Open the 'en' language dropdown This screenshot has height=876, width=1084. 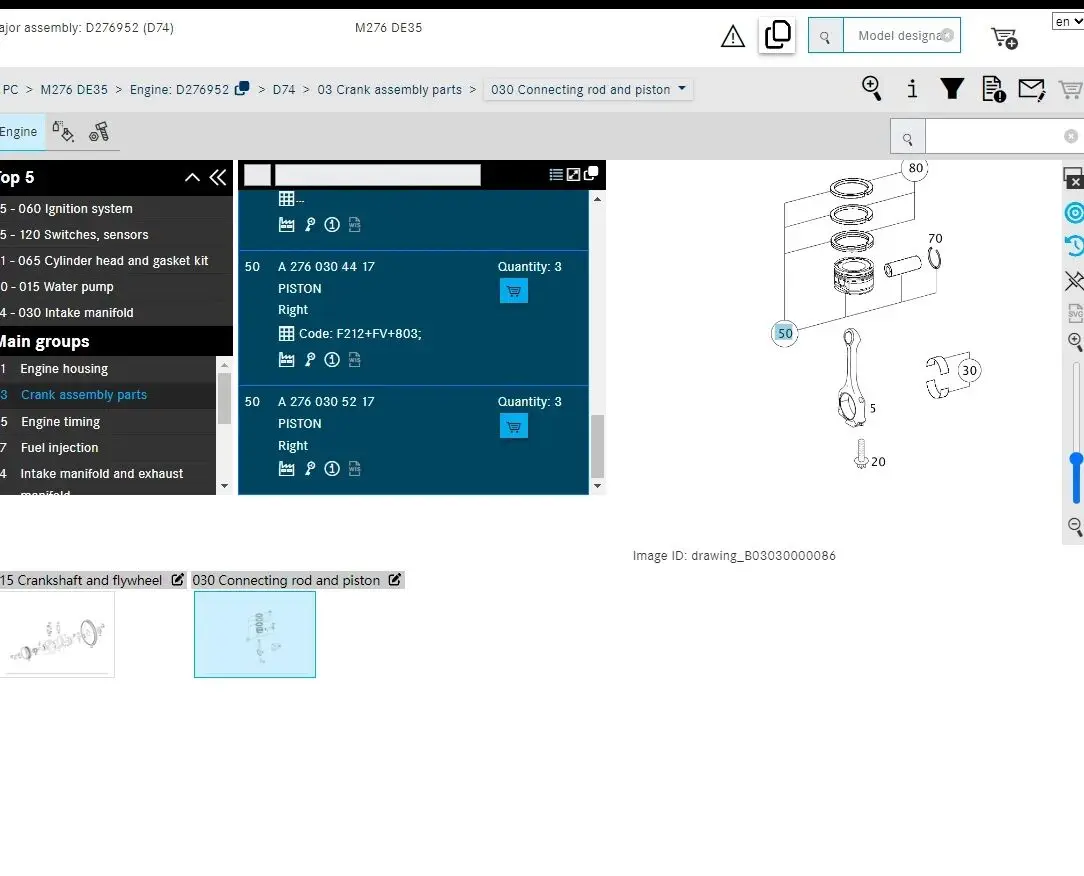[1067, 21]
